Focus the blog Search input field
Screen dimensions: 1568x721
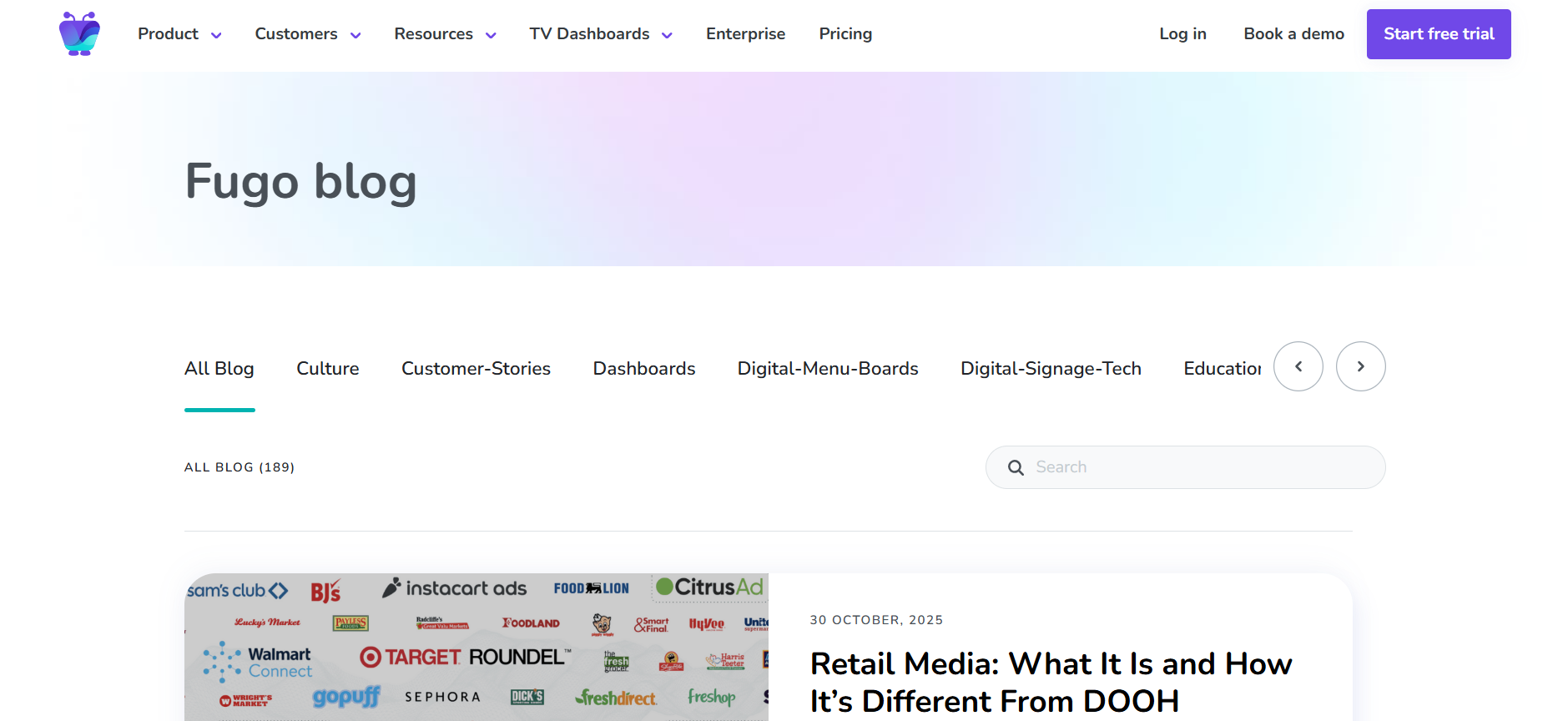pyautogui.click(x=1202, y=467)
